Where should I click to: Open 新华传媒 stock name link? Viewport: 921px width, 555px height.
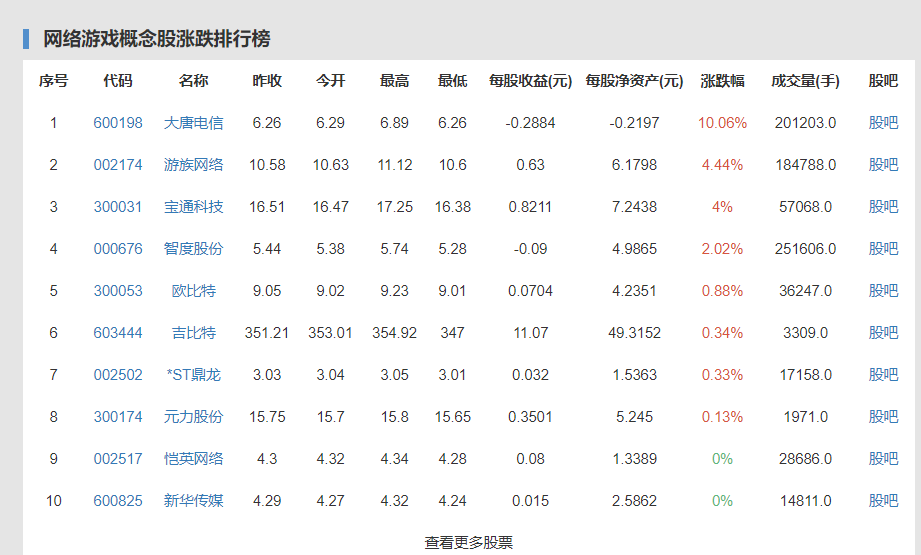[193, 501]
